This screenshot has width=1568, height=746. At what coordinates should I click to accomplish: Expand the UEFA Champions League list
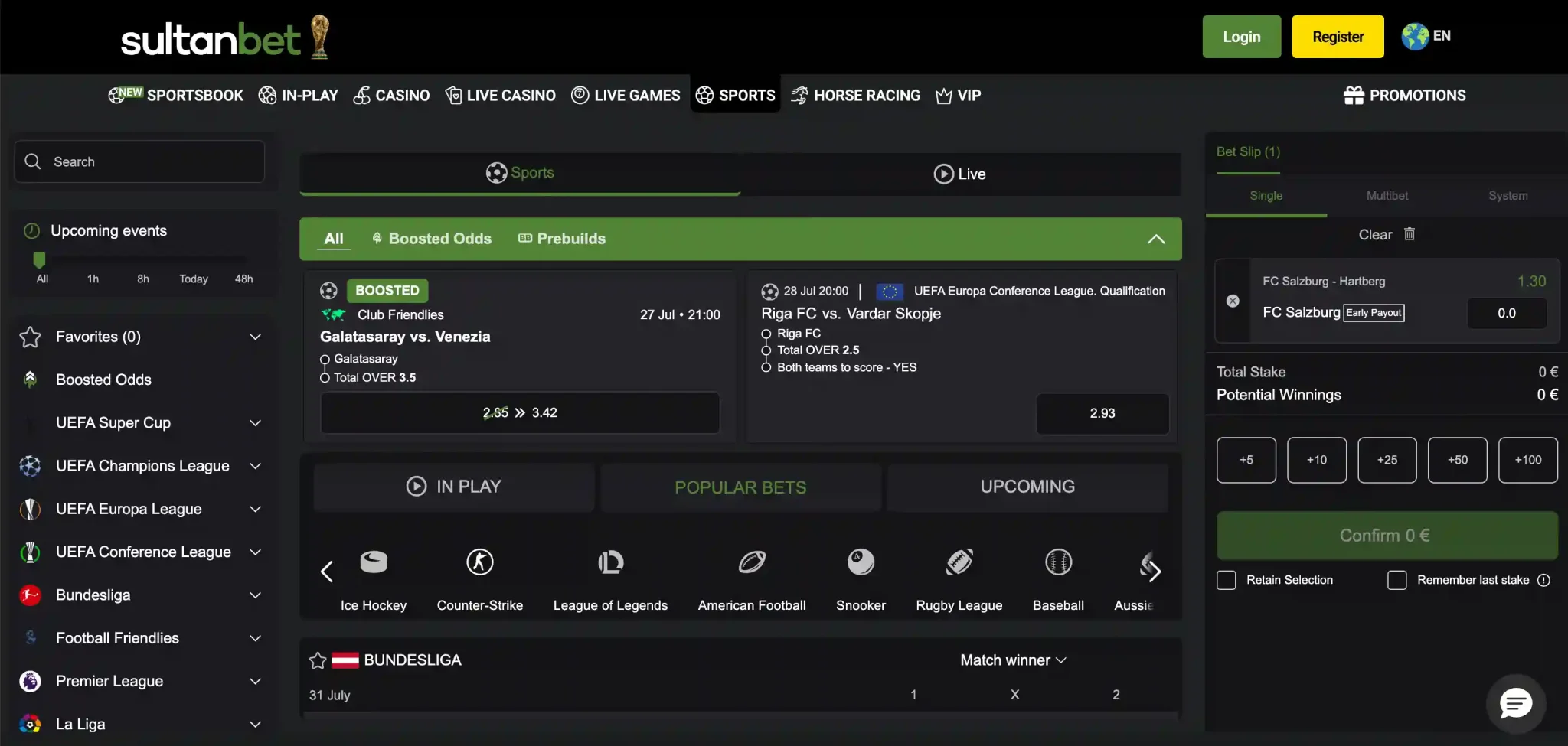[256, 466]
